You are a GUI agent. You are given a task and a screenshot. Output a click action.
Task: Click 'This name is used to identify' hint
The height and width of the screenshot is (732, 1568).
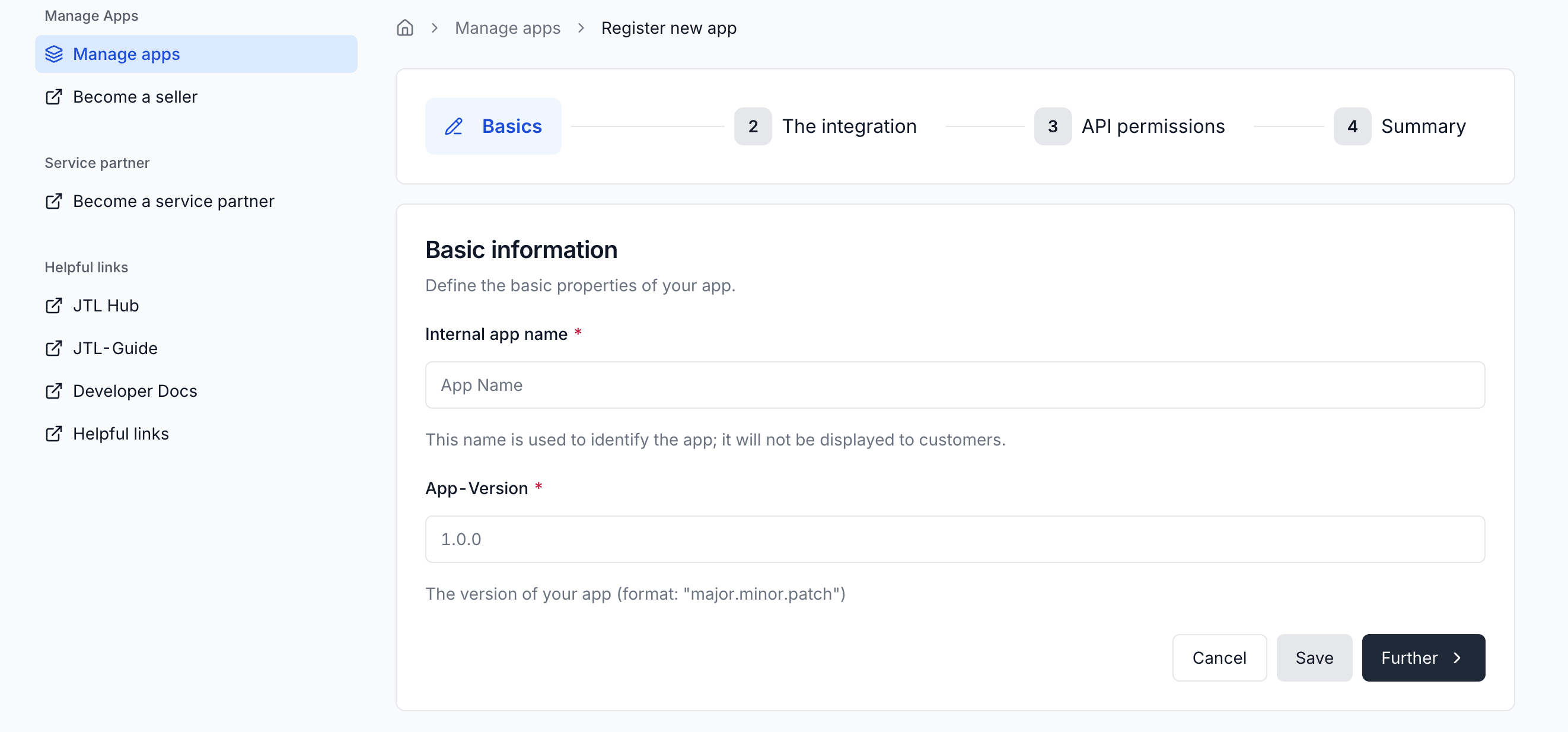[715, 439]
